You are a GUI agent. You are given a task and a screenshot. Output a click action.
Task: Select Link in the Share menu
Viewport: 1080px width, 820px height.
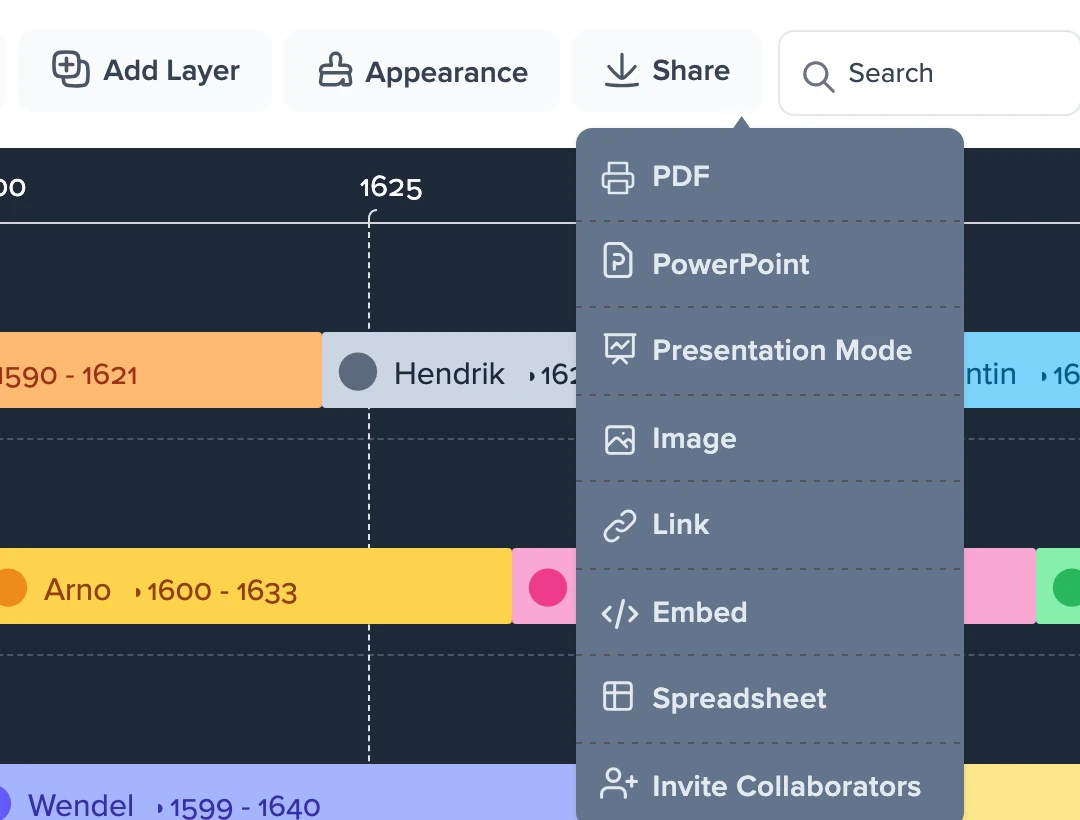(x=769, y=525)
